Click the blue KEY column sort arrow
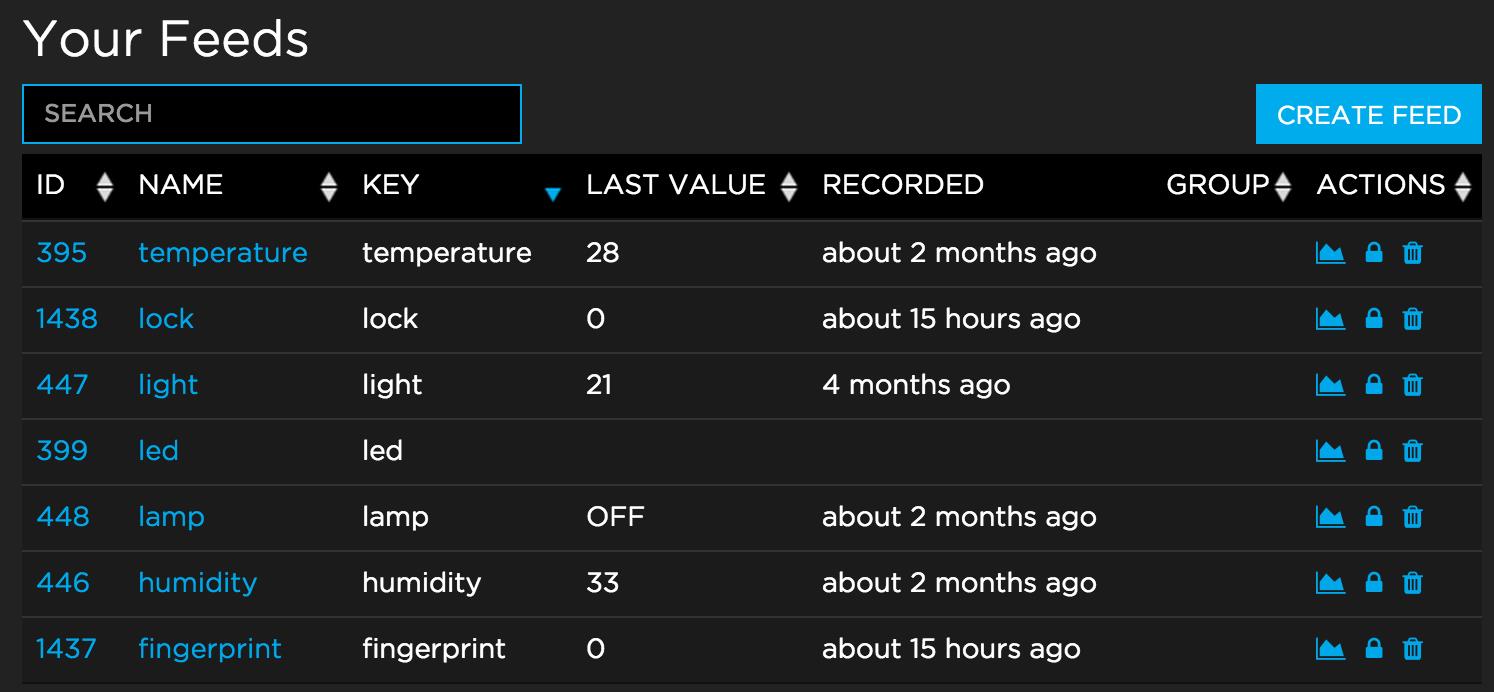 click(552, 193)
